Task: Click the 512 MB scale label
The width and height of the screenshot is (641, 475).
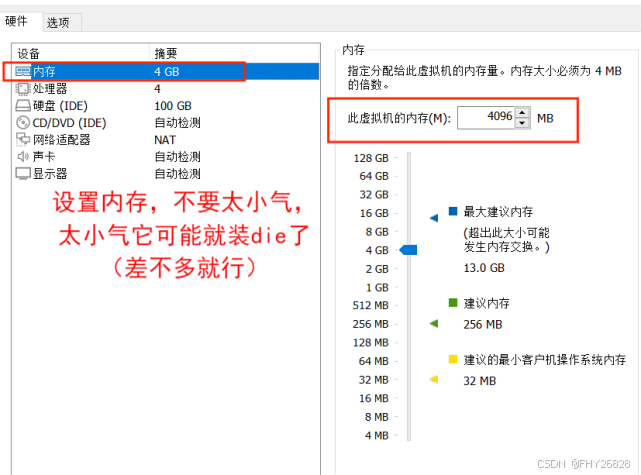Action: pos(371,305)
